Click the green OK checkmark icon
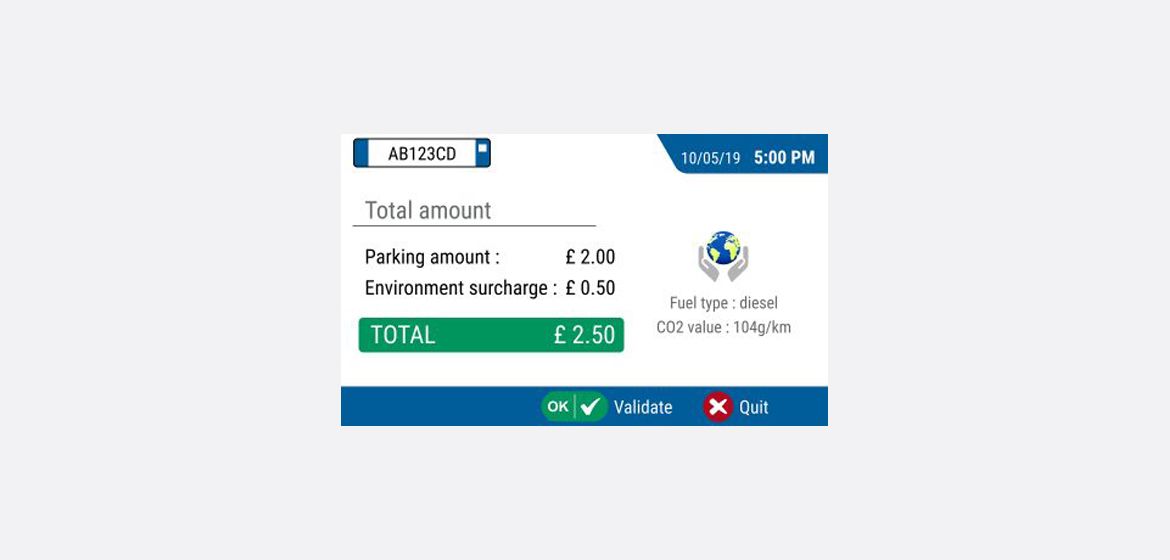The image size is (1170, 560). click(x=575, y=407)
